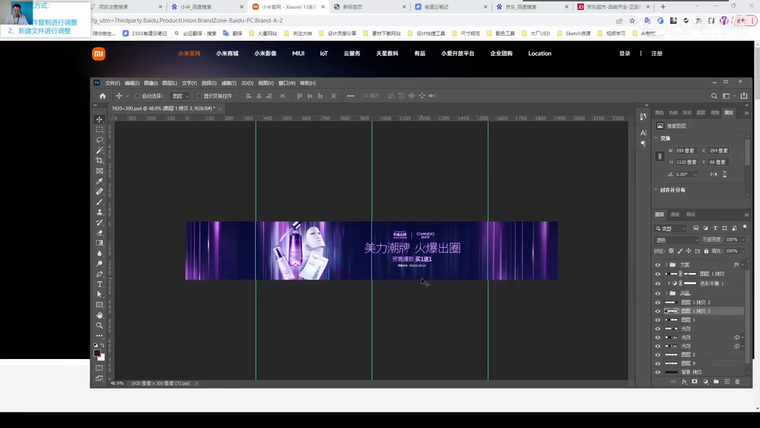
Task: Select the Type (T) tool
Action: coord(99,284)
